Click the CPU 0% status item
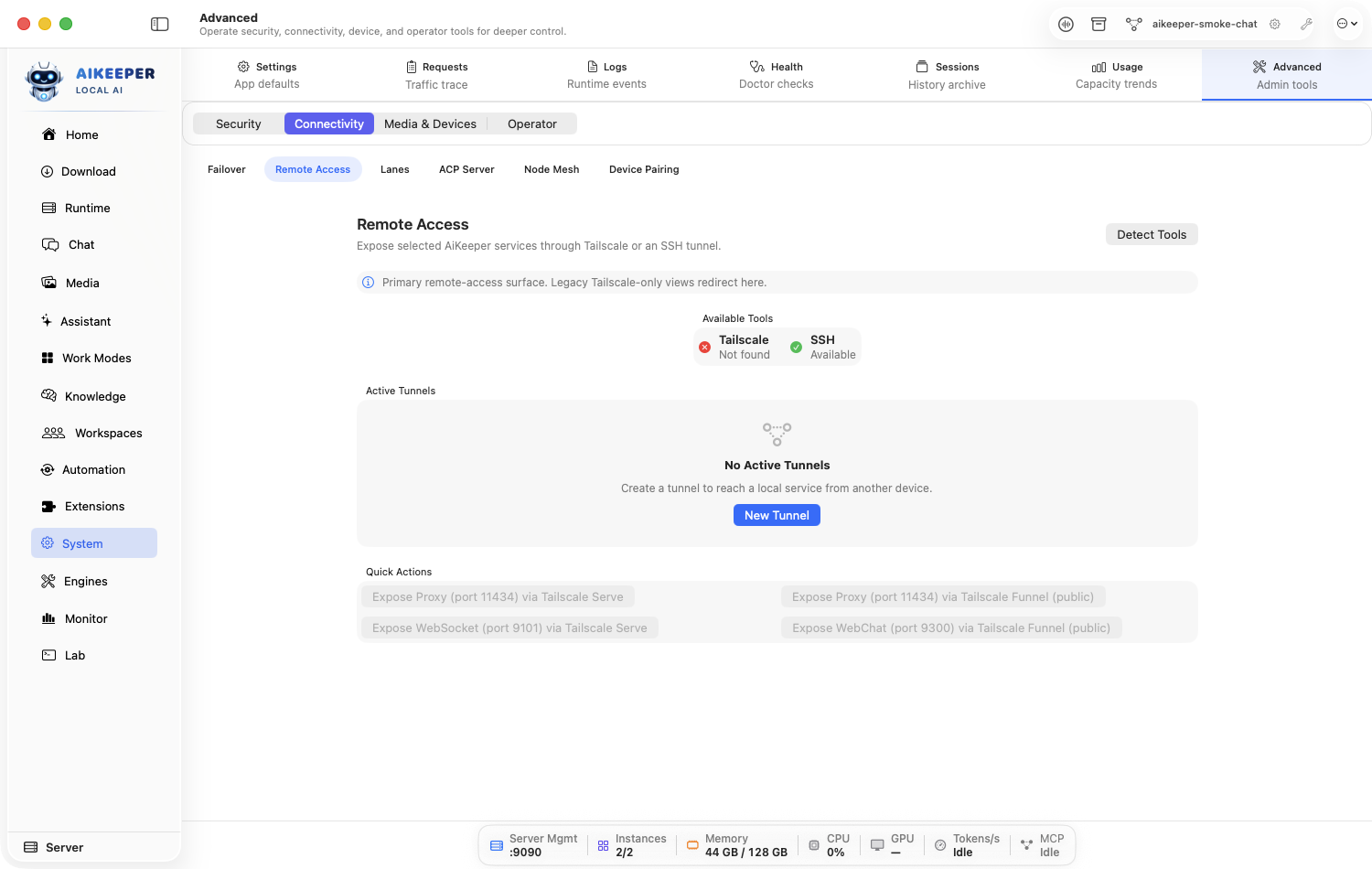 (830, 845)
